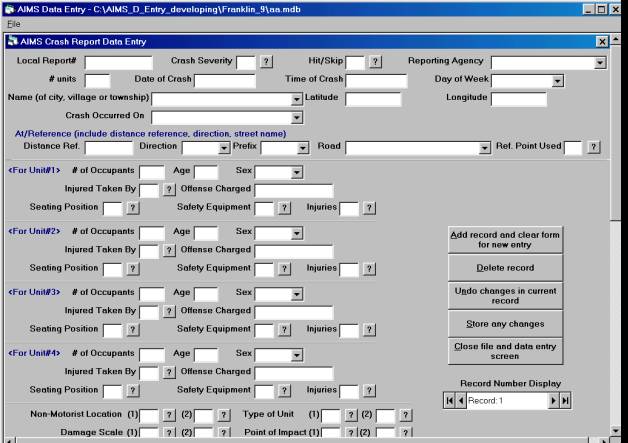Click the Latitude input field

(x=373, y=99)
